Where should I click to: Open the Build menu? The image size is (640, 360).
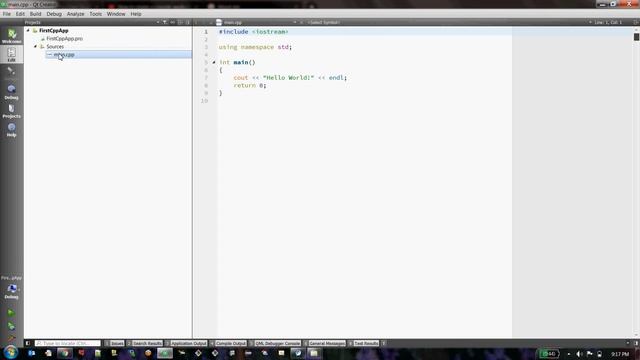[36, 14]
